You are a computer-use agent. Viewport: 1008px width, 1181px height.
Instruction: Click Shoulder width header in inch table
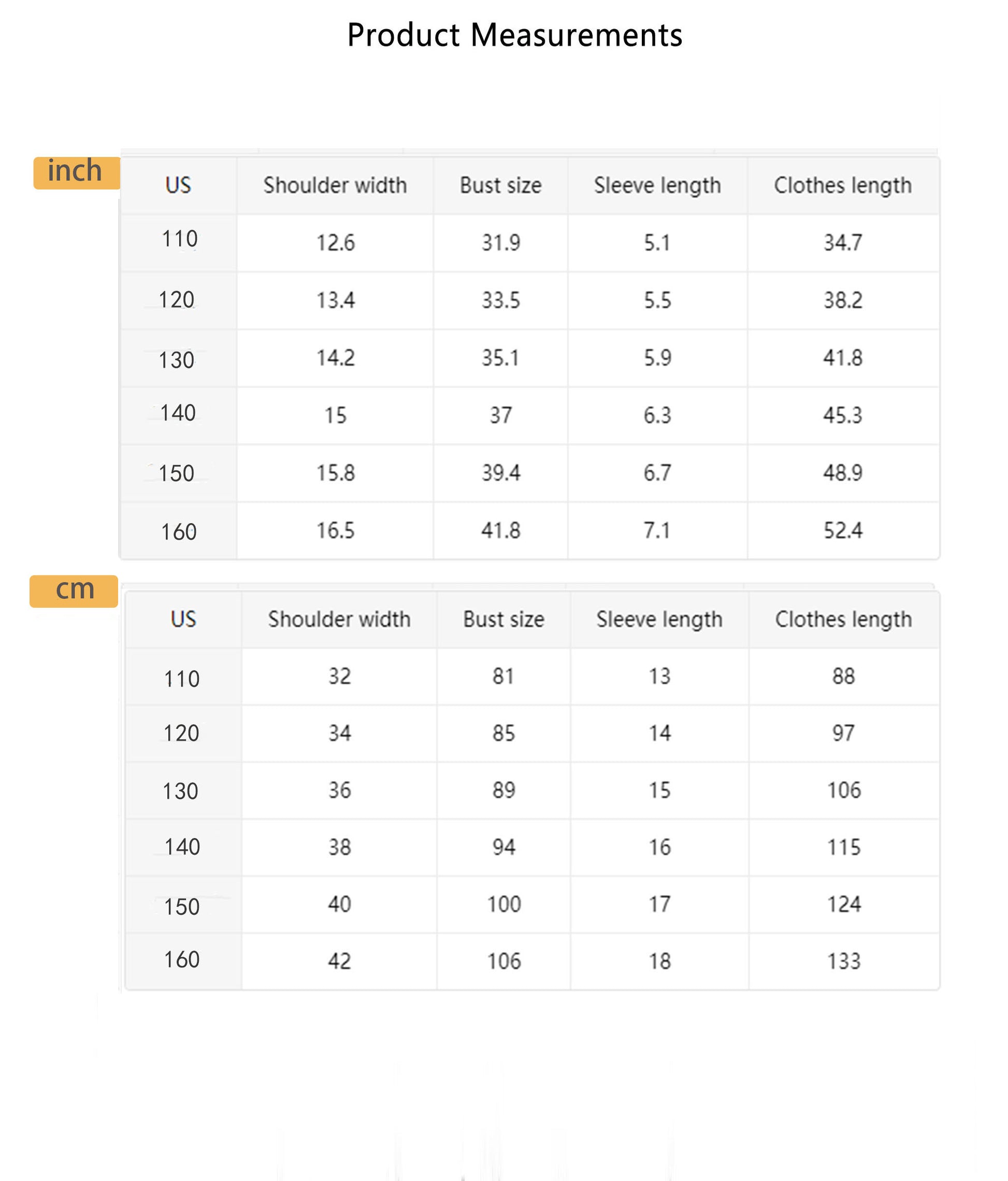tap(335, 185)
